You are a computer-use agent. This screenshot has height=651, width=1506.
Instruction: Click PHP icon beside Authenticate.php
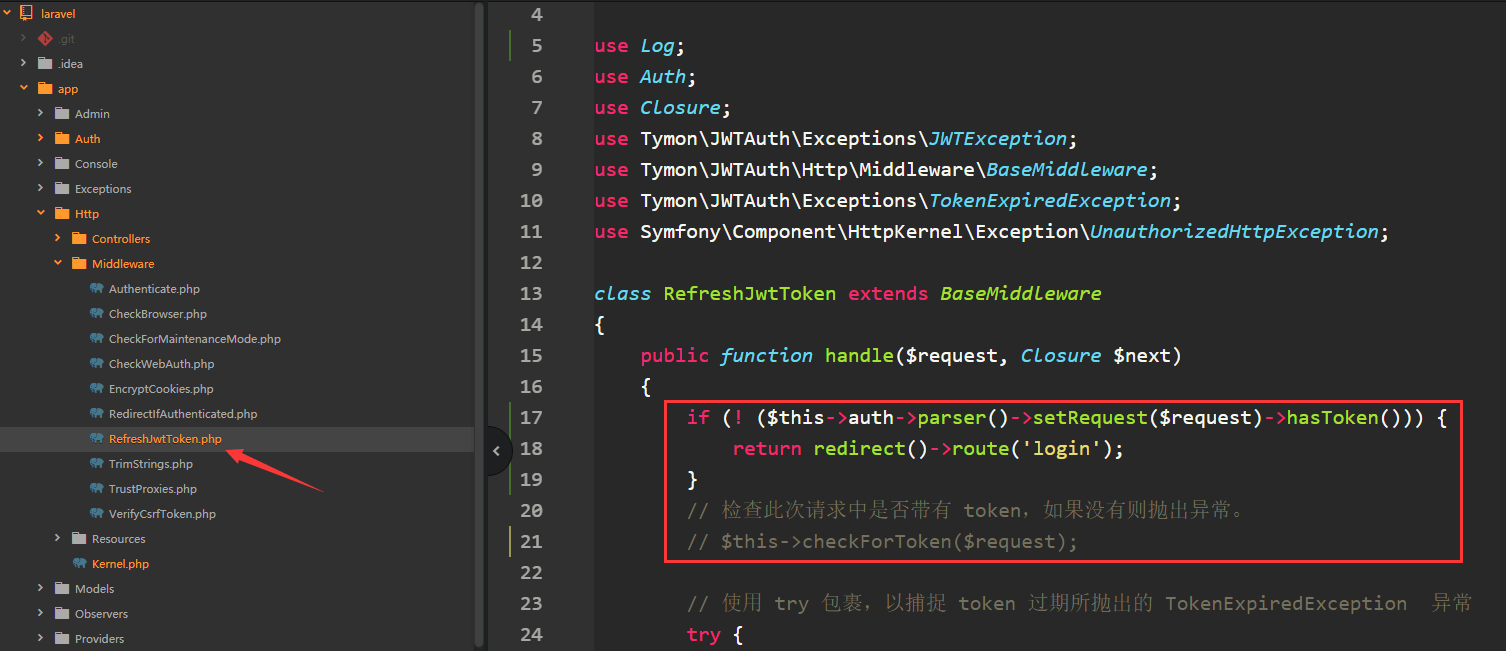tap(96, 288)
